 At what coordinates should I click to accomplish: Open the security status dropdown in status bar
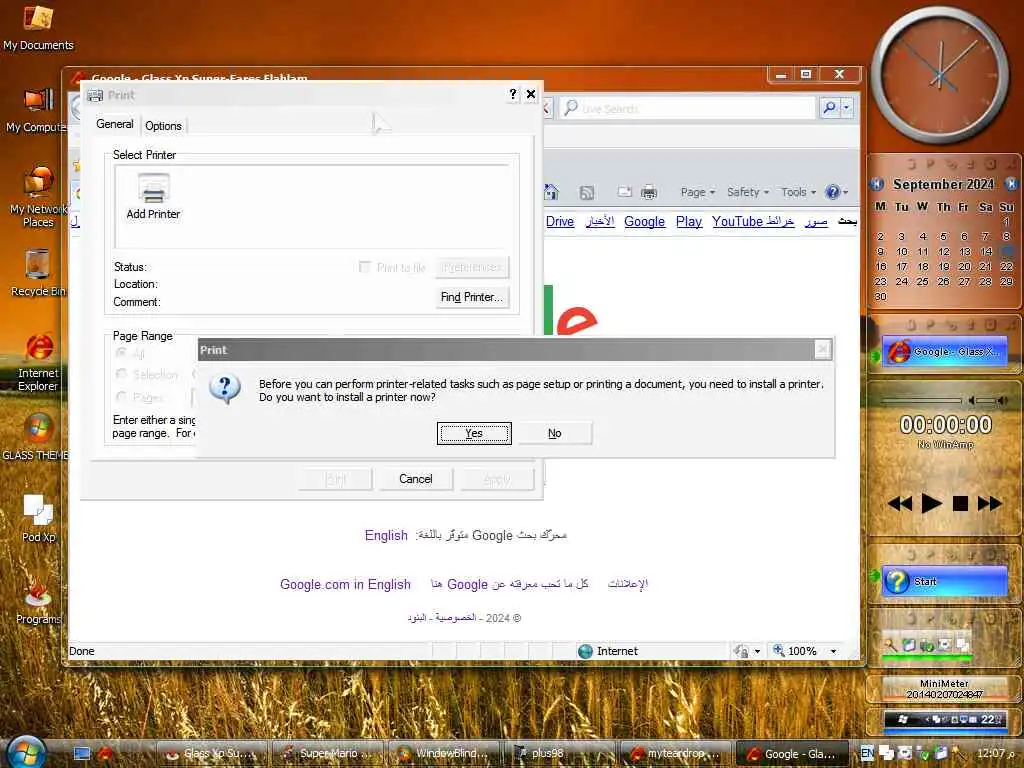pyautogui.click(x=758, y=651)
